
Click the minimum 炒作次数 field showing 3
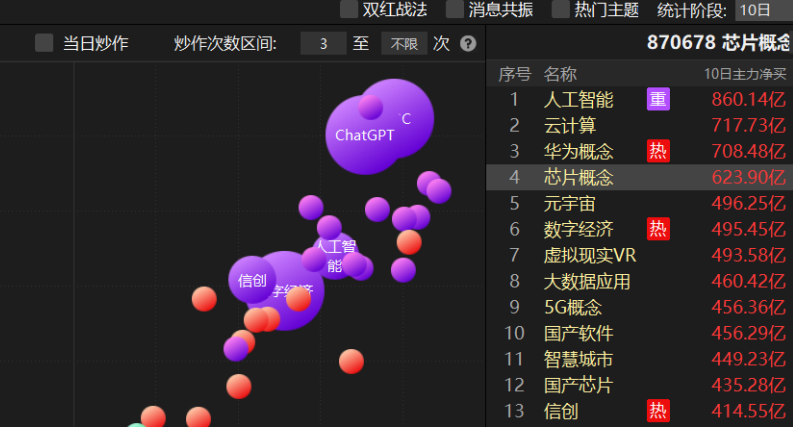[x=323, y=44]
